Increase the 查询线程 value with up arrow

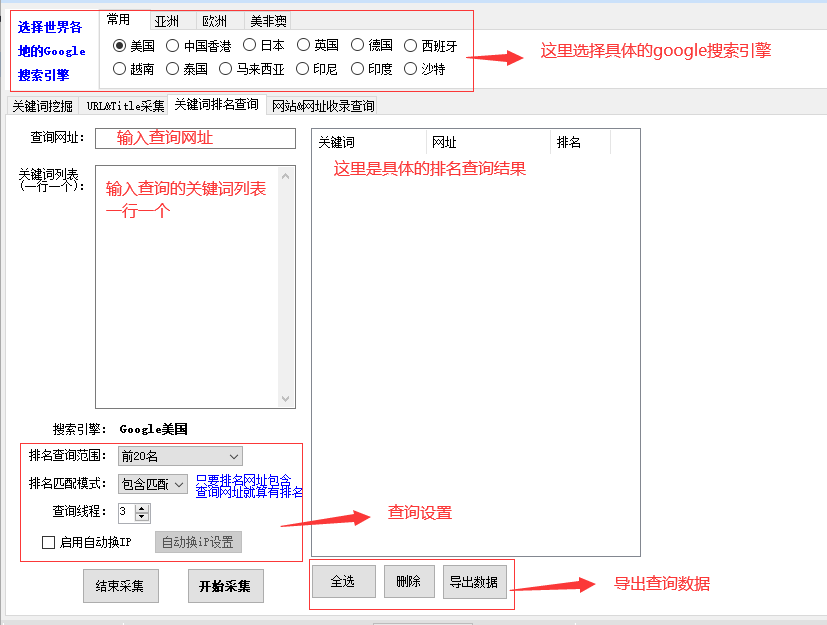pyautogui.click(x=142, y=509)
